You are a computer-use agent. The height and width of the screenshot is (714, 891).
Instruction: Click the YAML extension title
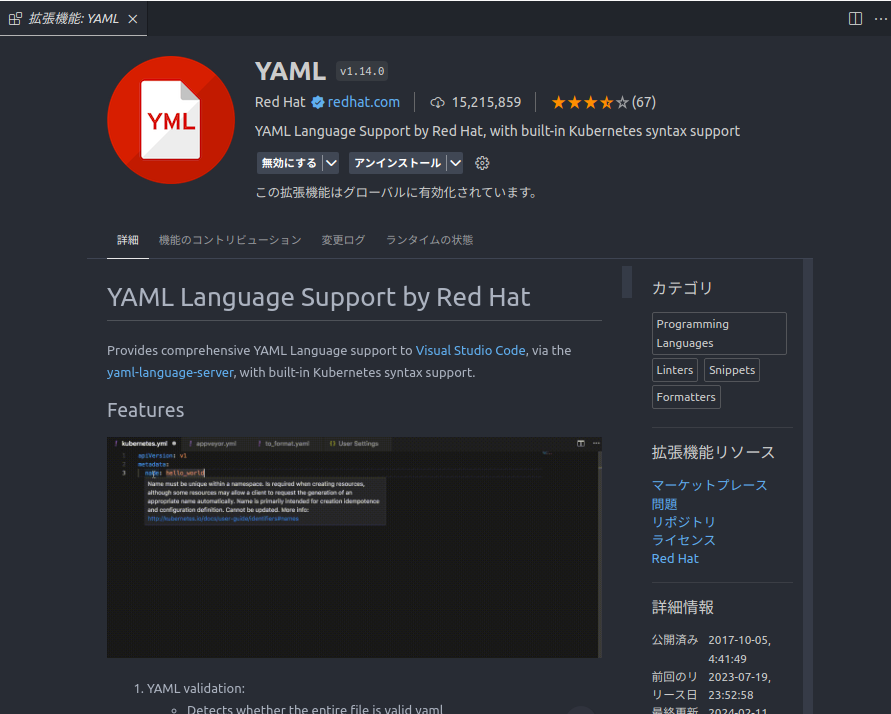pos(290,71)
